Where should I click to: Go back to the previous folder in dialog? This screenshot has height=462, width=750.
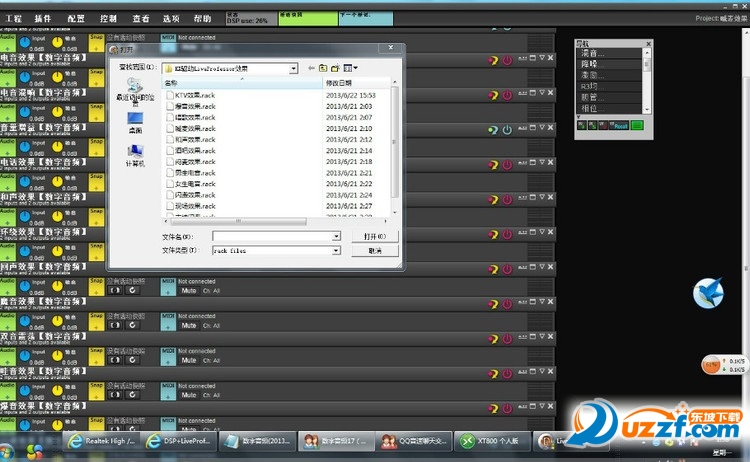click(311, 68)
